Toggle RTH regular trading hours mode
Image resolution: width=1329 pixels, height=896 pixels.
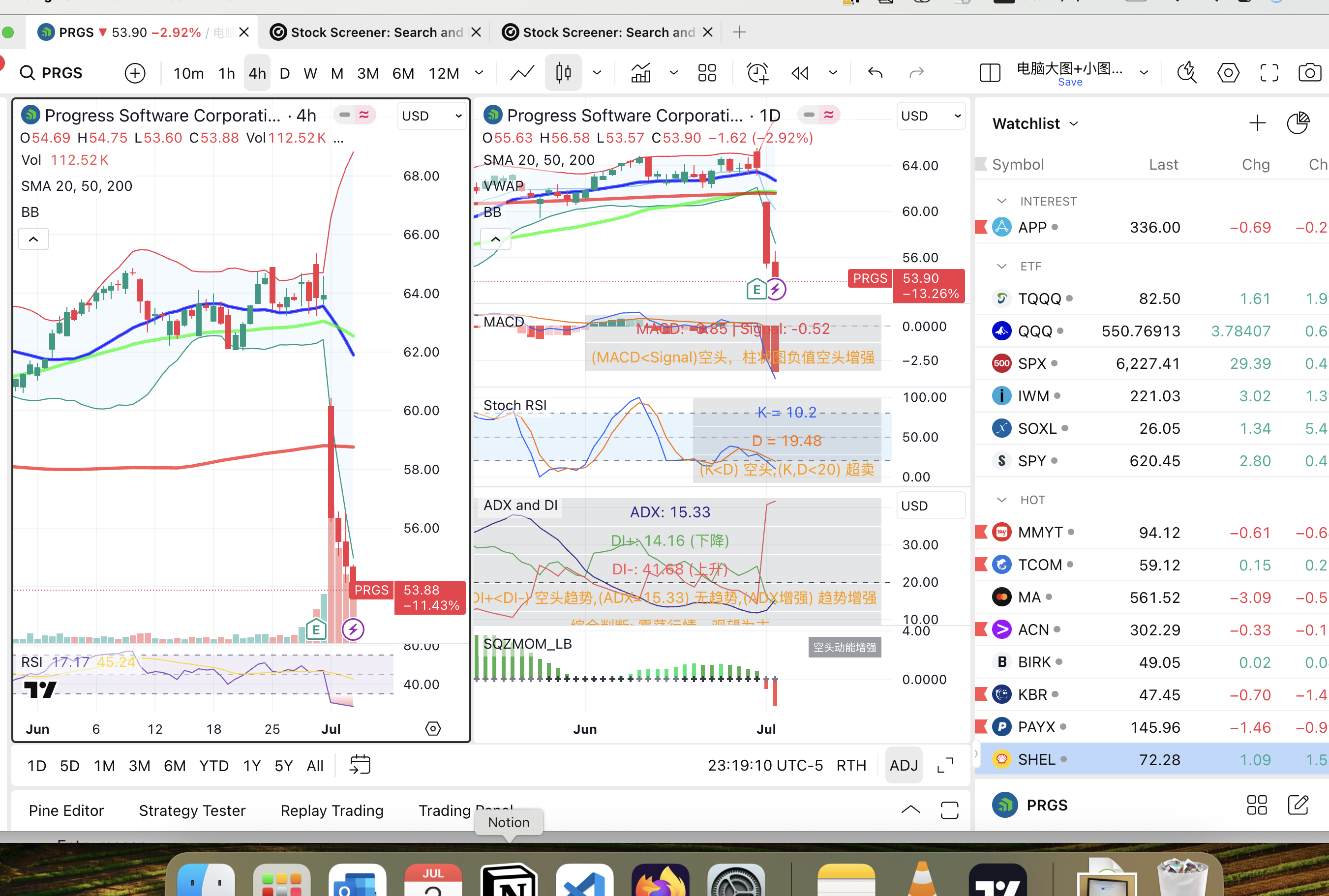851,765
